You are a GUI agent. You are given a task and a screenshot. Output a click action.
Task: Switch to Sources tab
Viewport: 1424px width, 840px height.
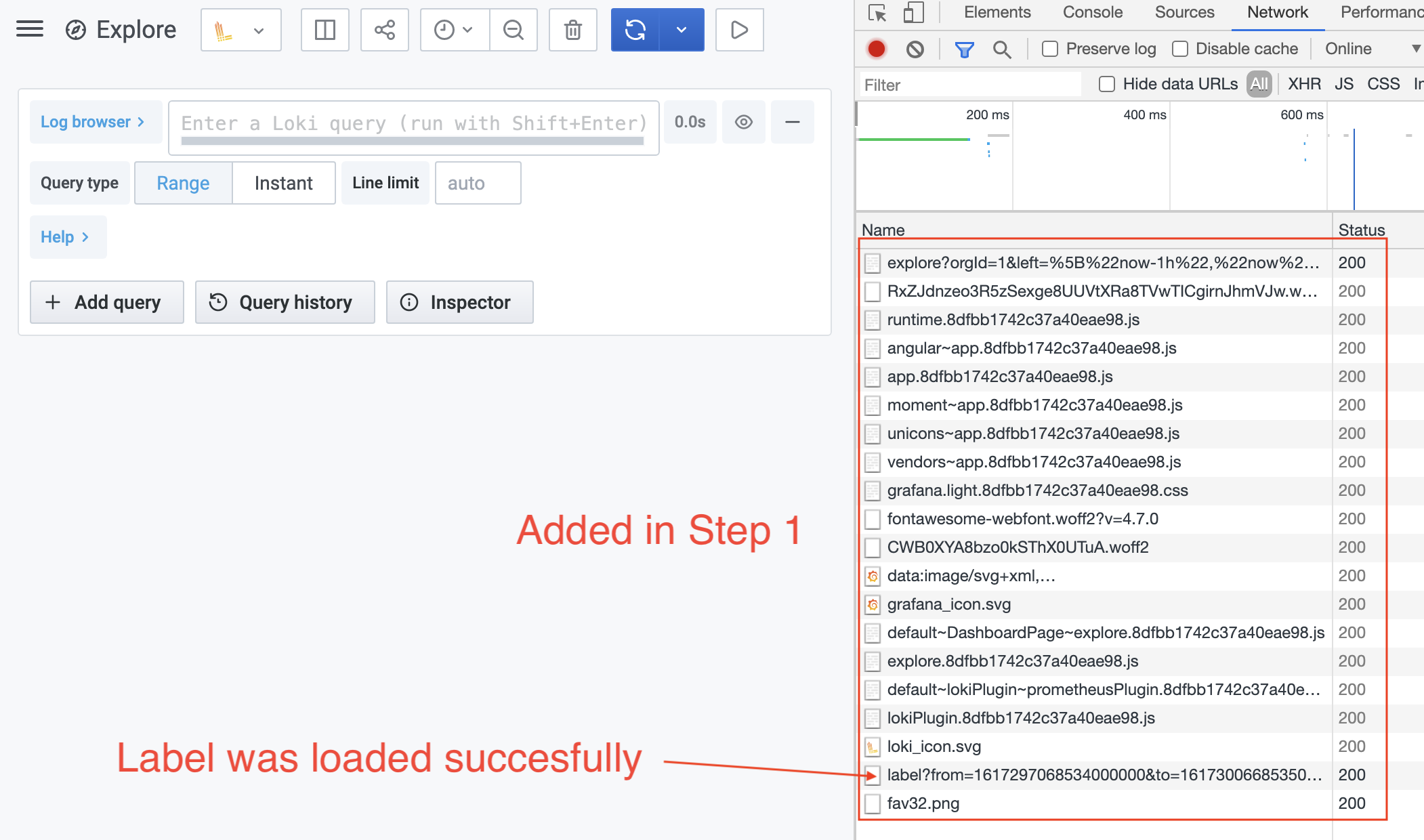click(1185, 12)
